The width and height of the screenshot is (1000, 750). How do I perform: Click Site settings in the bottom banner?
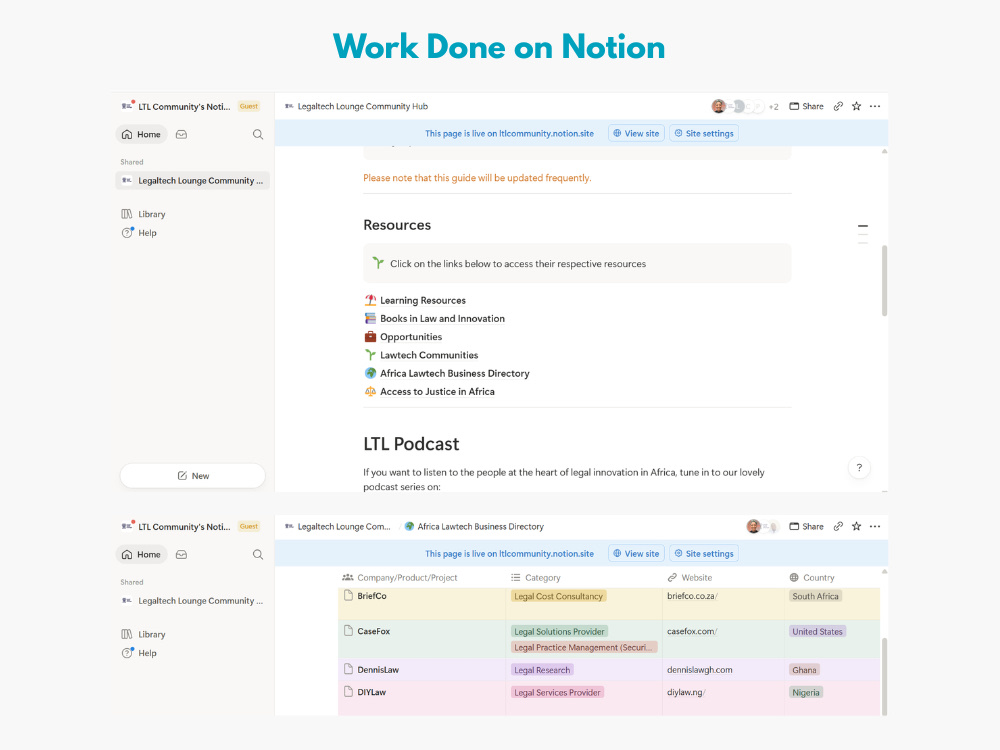pyautogui.click(x=704, y=554)
